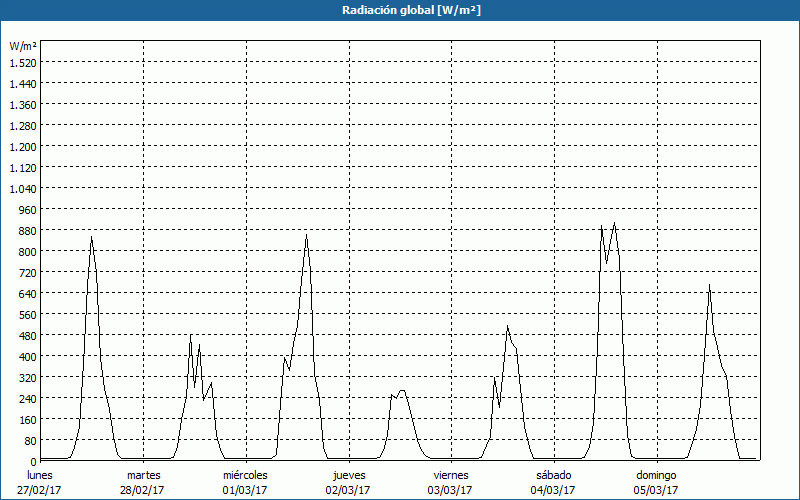Select the 1.520 y-axis value label

point(23,62)
